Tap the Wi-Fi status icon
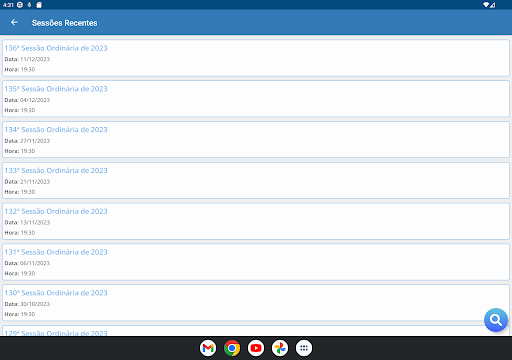Viewport: 512px width, 360px height. pos(486,5)
